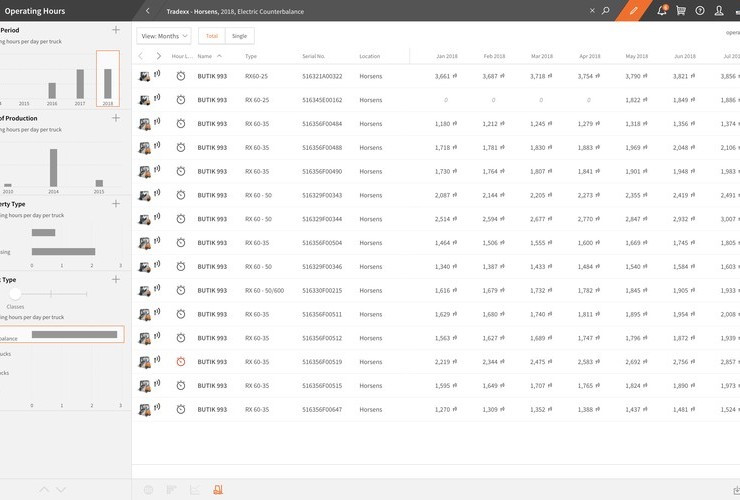This screenshot has width=740, height=500.
Task: Select the 2018 bar in Period chart
Action: [108, 78]
